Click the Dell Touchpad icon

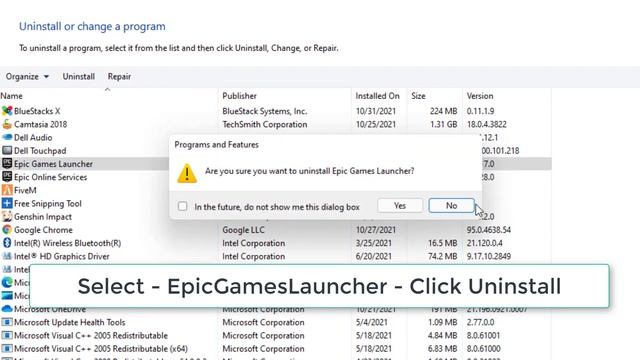[x=7, y=151]
